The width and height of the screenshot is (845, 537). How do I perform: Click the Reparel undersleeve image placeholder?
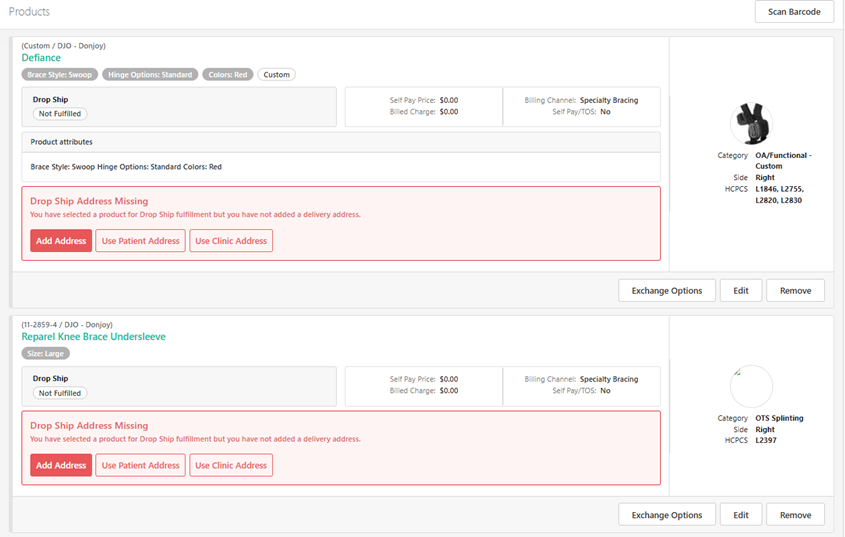(751, 386)
